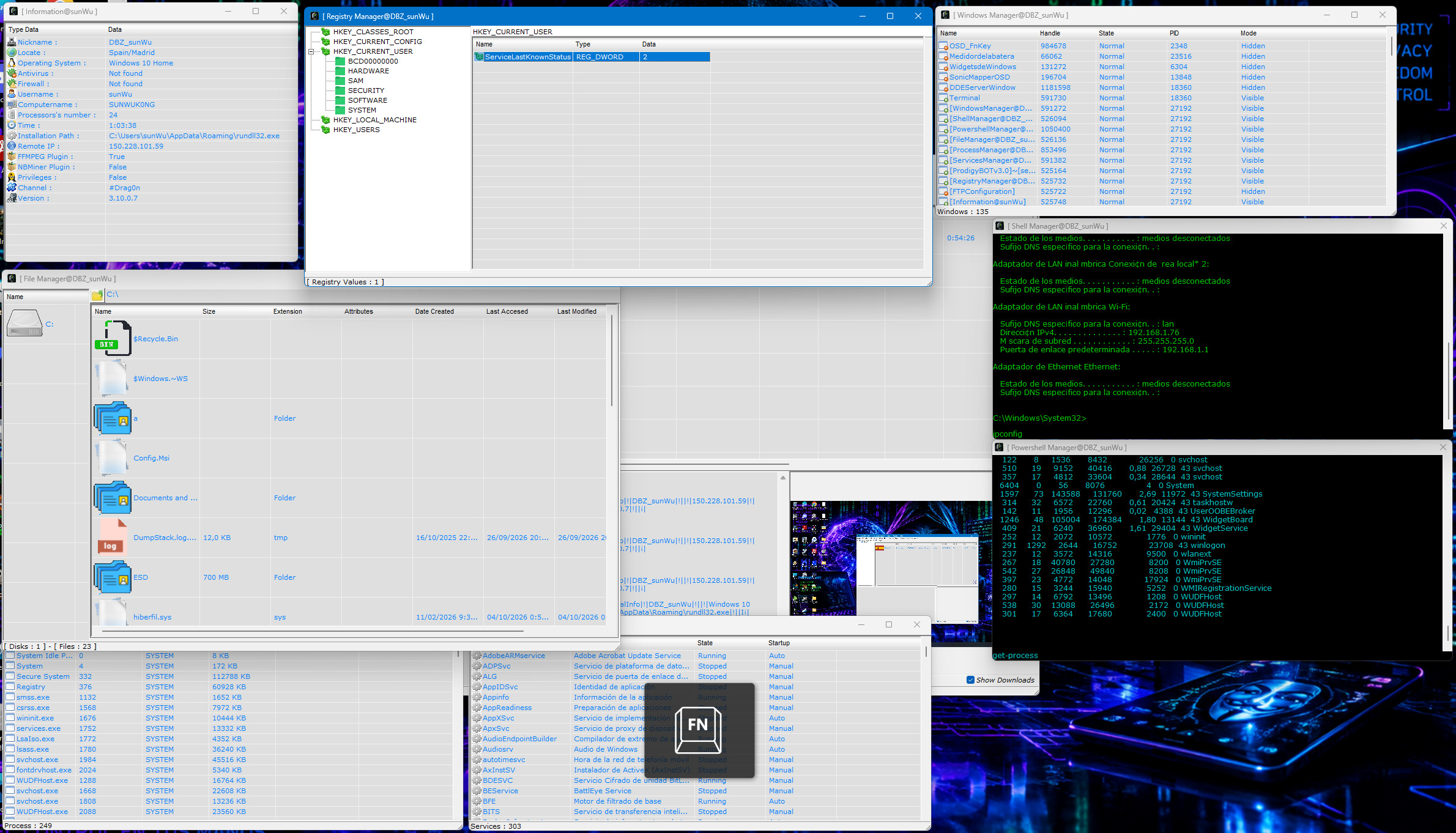Select the Audiosrv service gear icon

(477, 749)
